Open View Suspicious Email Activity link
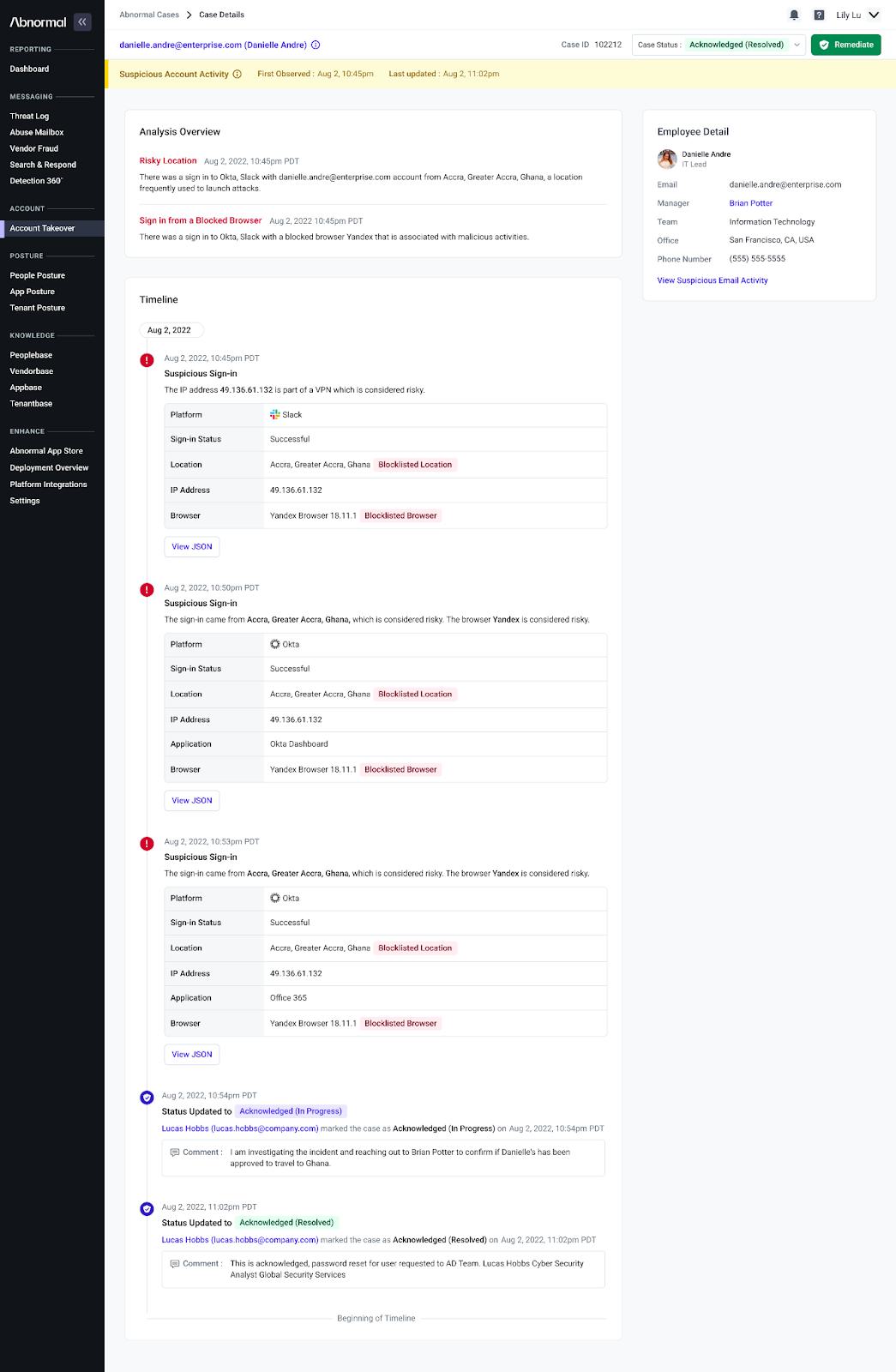Viewport: 896px width, 1372px height. (x=713, y=280)
